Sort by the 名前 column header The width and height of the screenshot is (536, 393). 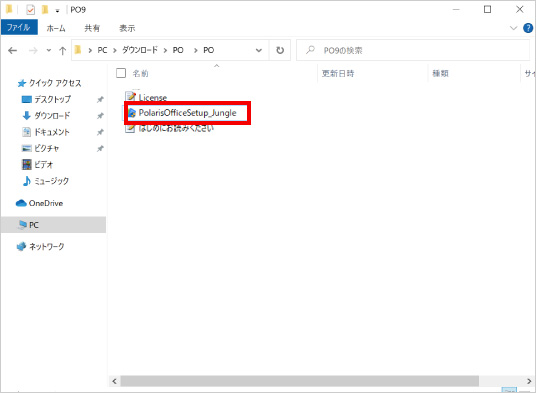140,73
